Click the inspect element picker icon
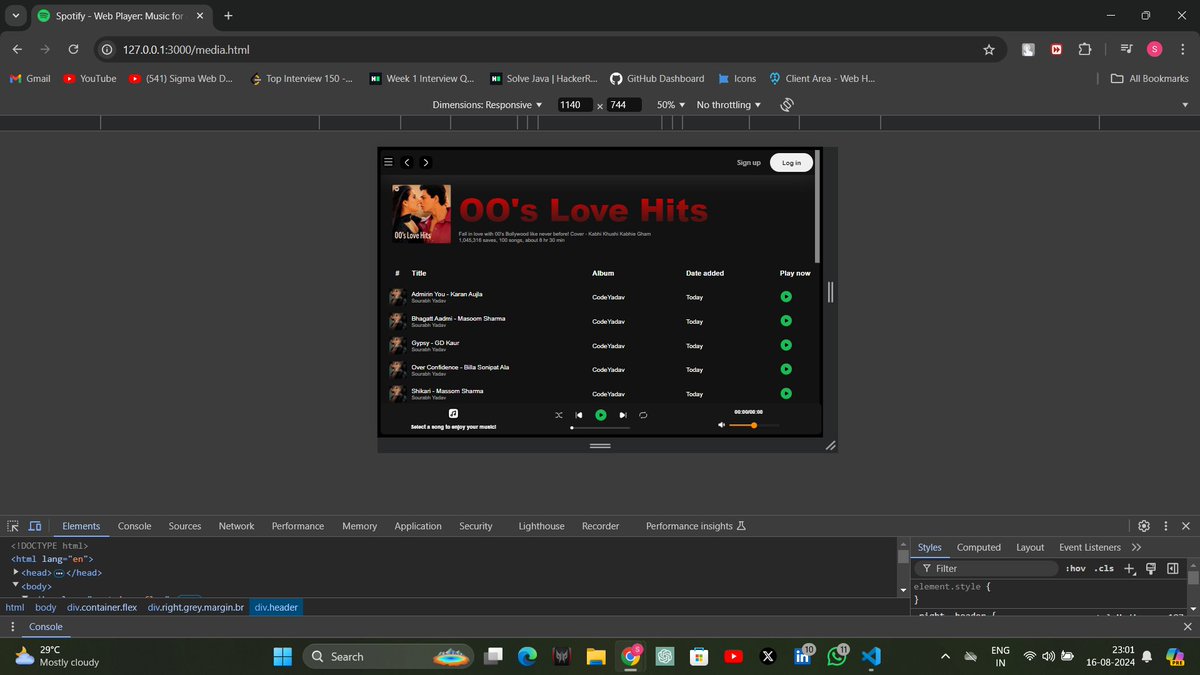 [13, 526]
